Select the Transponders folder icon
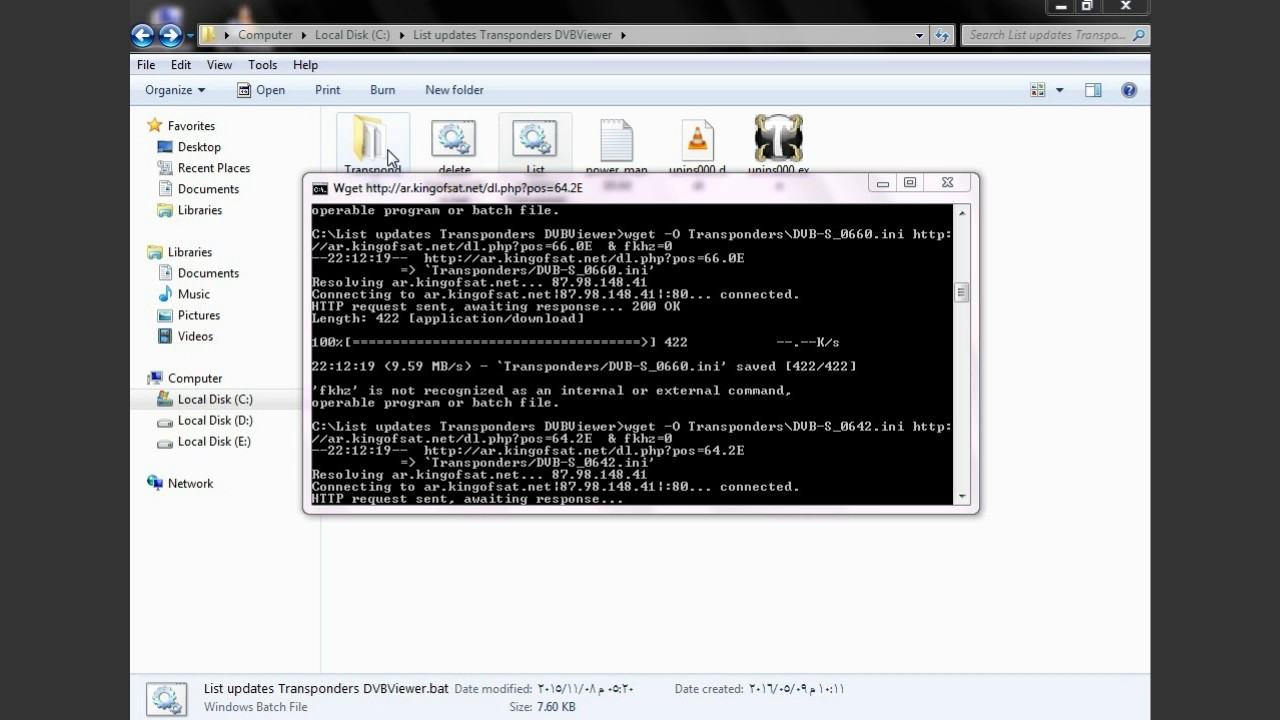This screenshot has width=1280, height=720. 372,139
